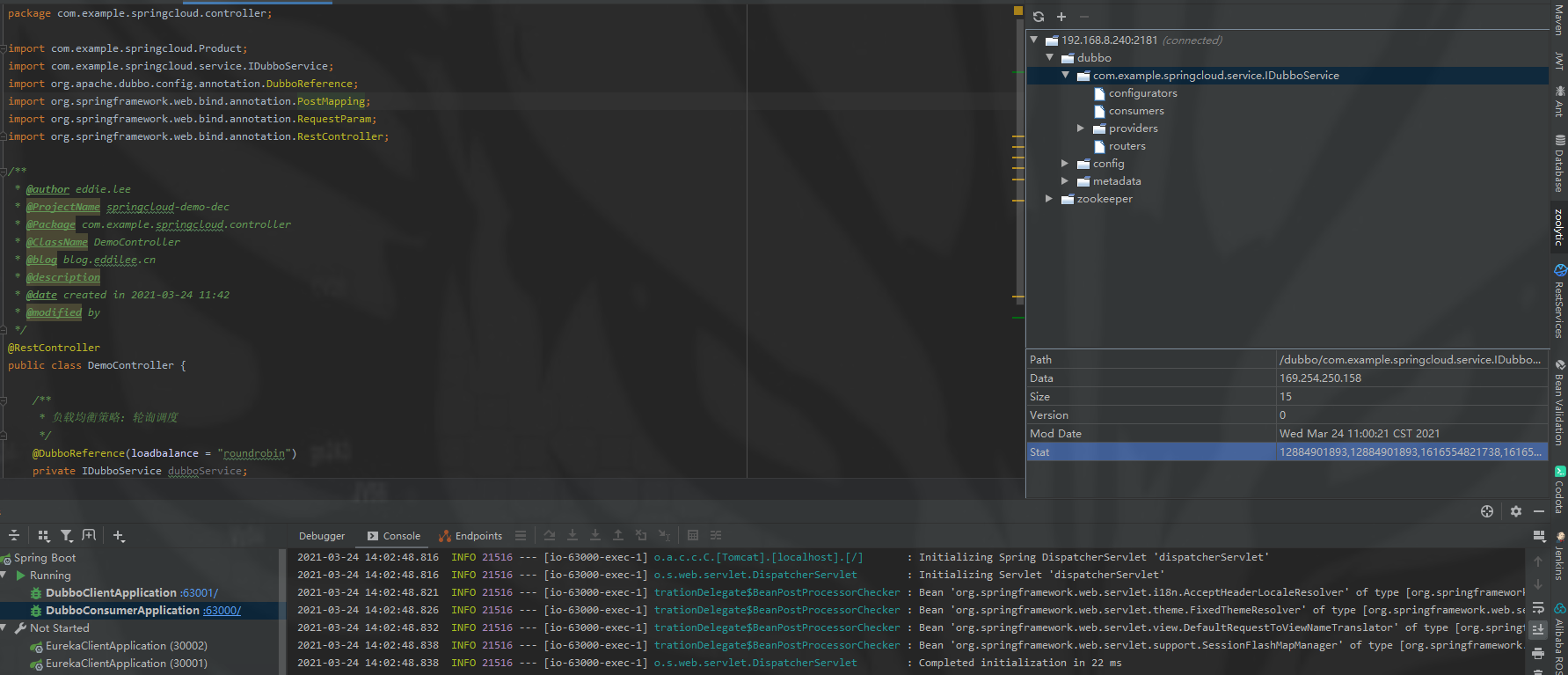The height and width of the screenshot is (675, 1568).
Task: Click the console up arrow icon
Action: [x=1538, y=561]
